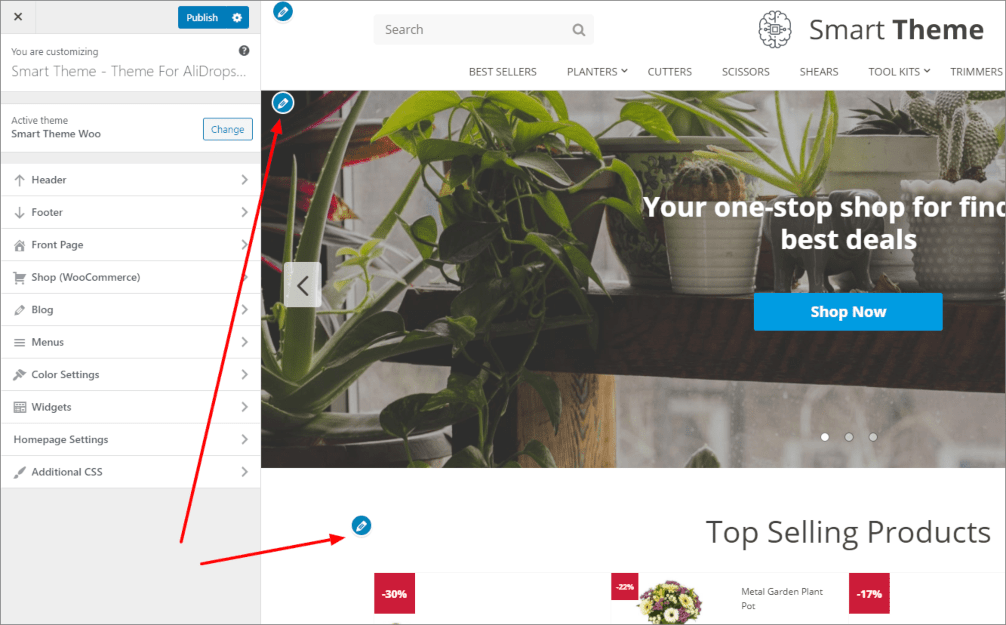The width and height of the screenshot is (1006, 625).
Task: Go to previous slide arrow
Action: click(x=303, y=285)
